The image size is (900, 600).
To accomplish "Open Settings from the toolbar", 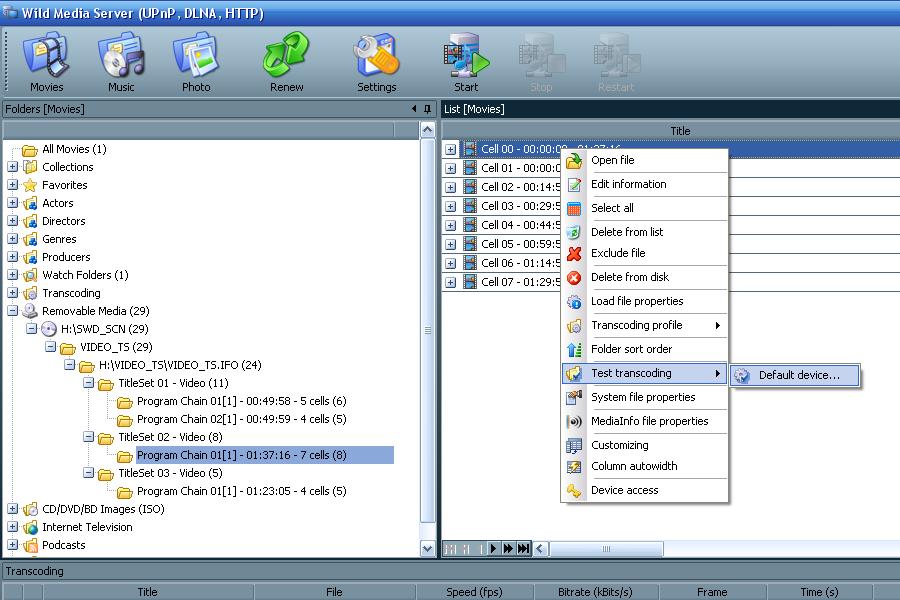I will pos(376,62).
